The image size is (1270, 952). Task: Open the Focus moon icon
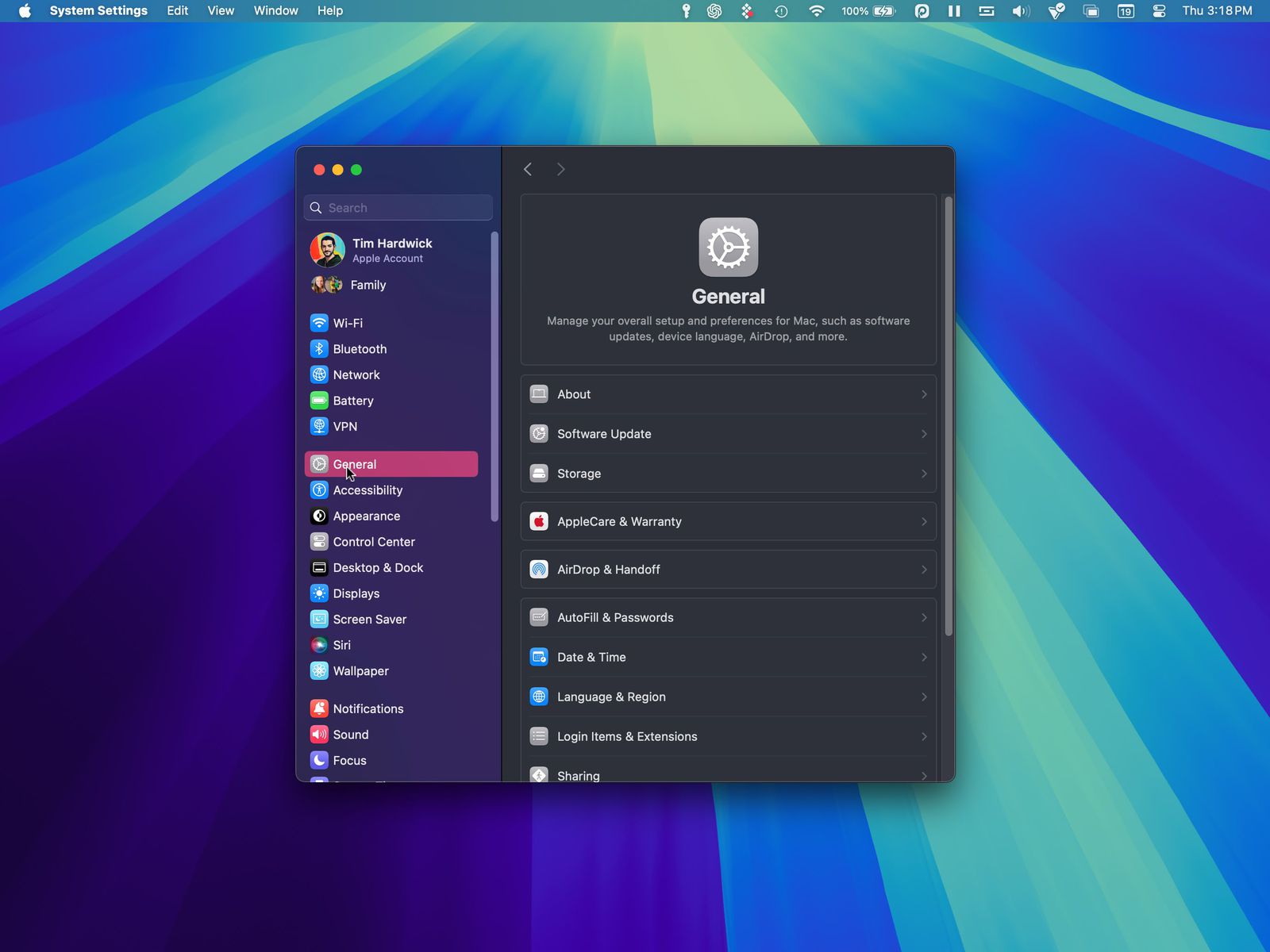point(319,760)
